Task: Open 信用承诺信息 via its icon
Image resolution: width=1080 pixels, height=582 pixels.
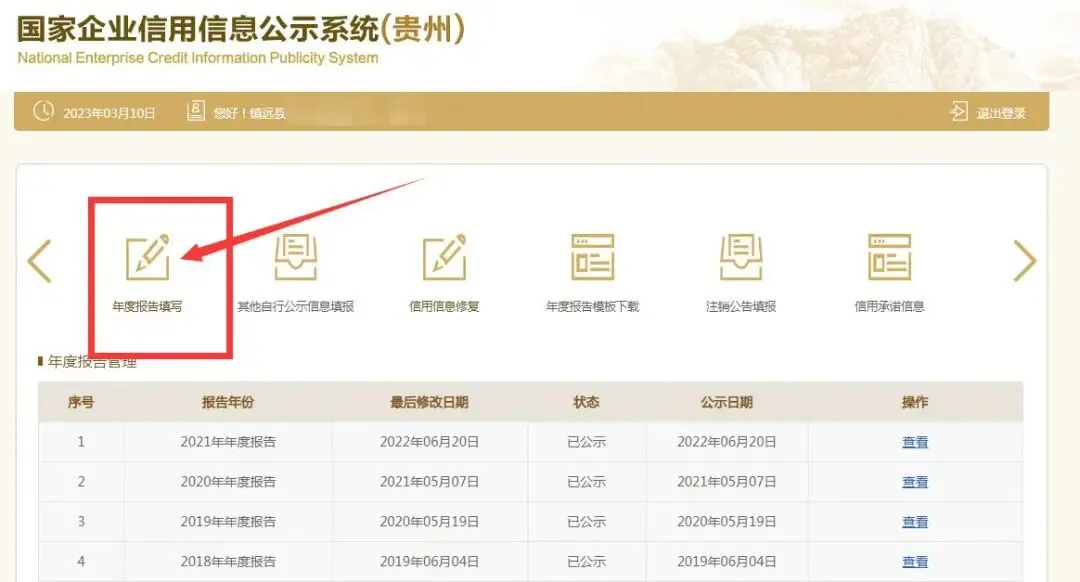Action: [889, 258]
